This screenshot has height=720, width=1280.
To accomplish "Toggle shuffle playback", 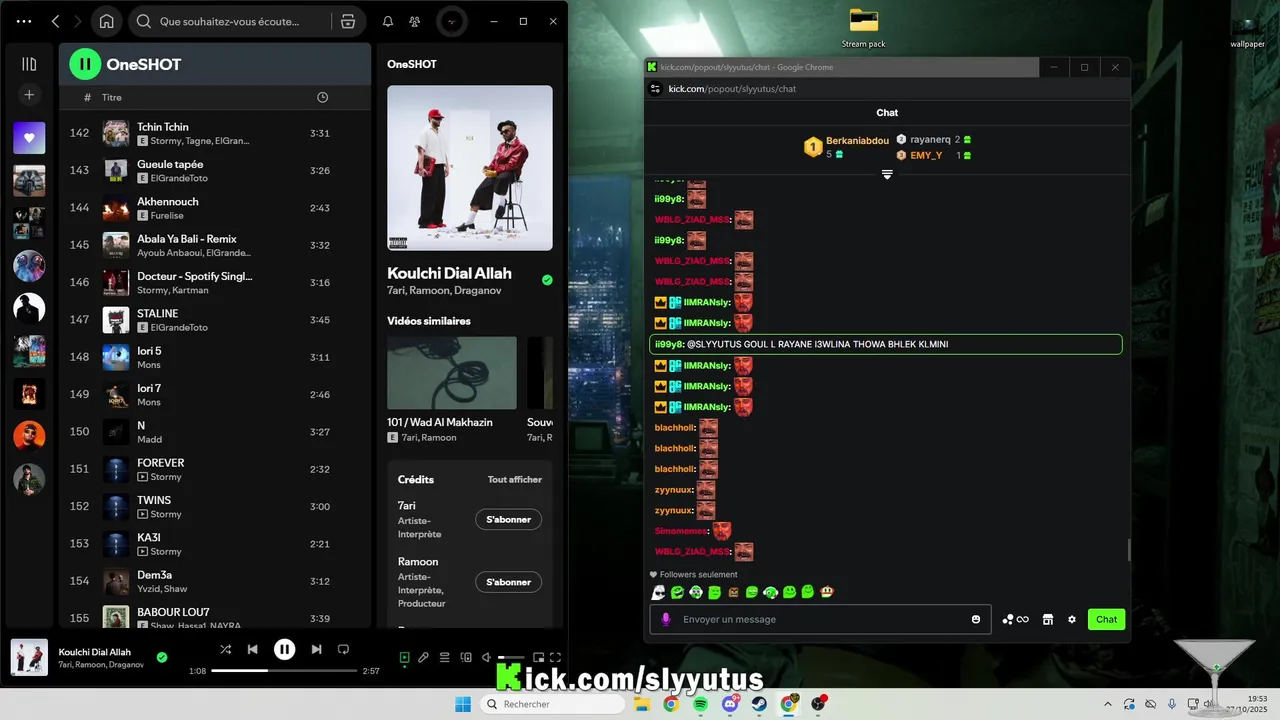I will click(226, 649).
